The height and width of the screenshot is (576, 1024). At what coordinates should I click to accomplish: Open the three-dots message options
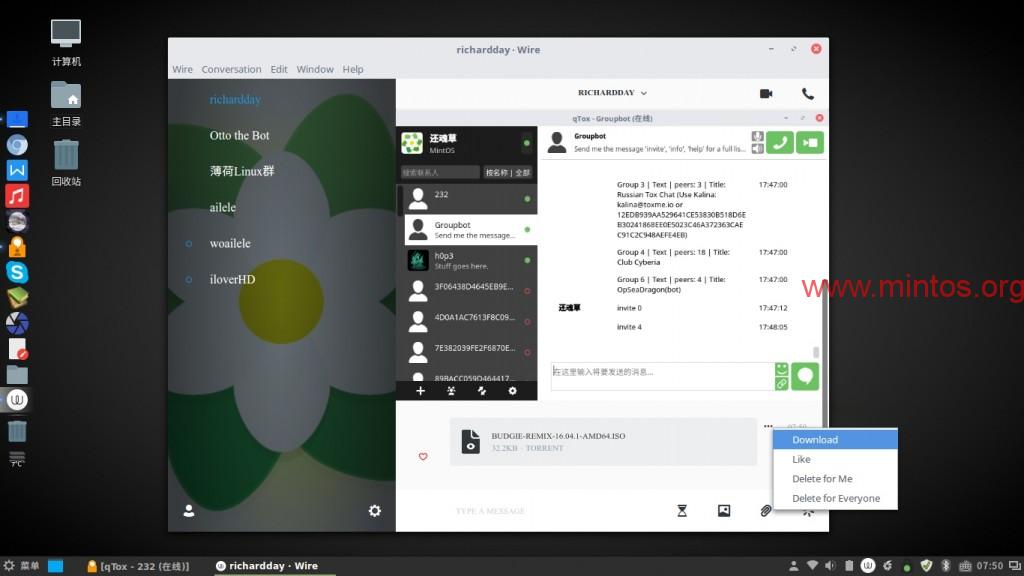[x=768, y=426]
